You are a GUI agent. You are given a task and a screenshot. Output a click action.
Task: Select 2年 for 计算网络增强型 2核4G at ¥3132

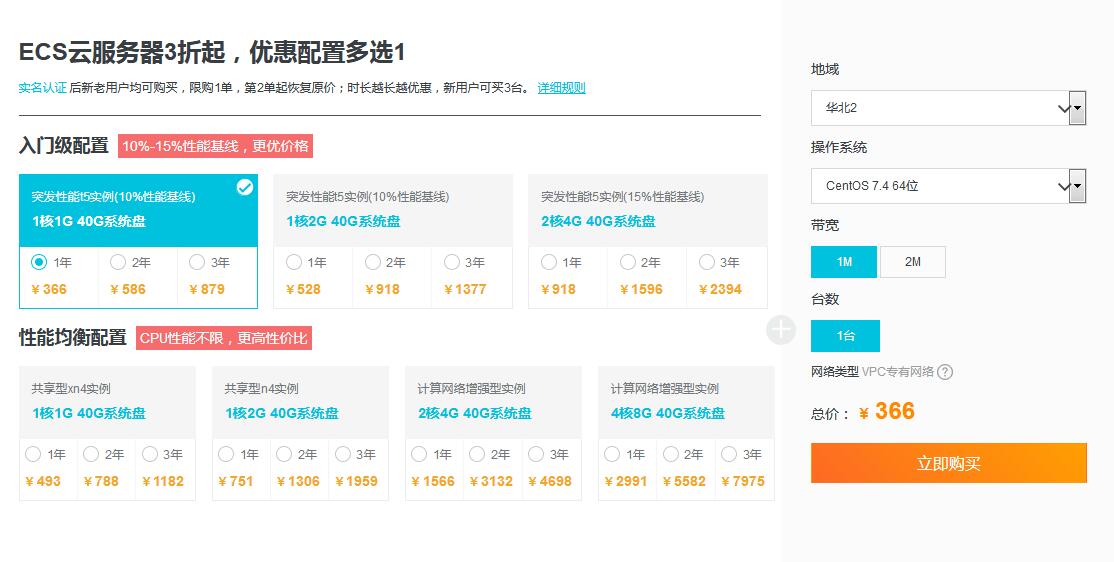[477, 454]
